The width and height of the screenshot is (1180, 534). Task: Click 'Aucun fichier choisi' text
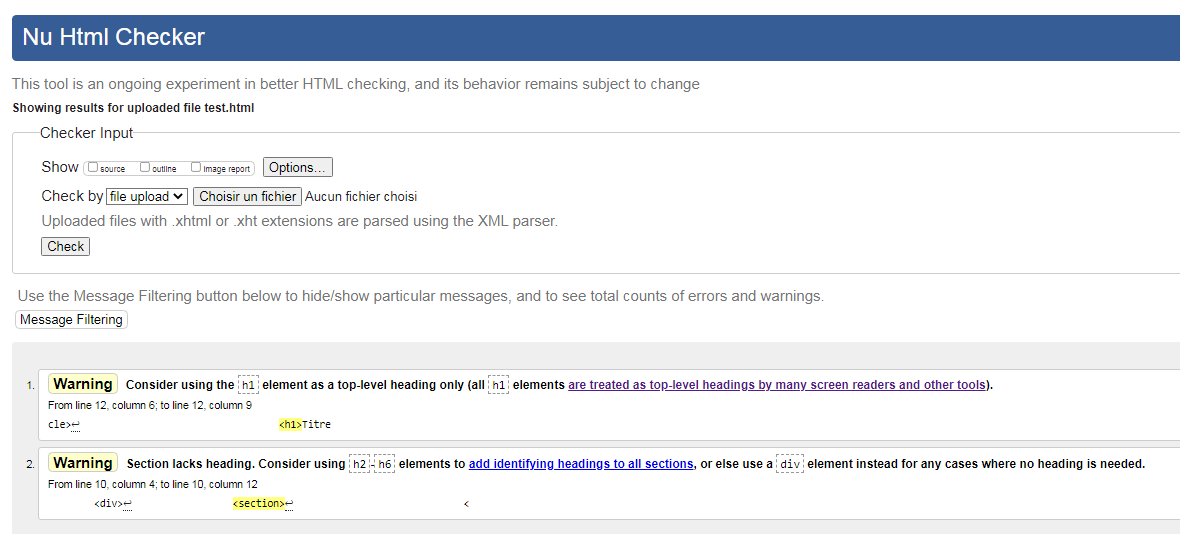coord(361,196)
